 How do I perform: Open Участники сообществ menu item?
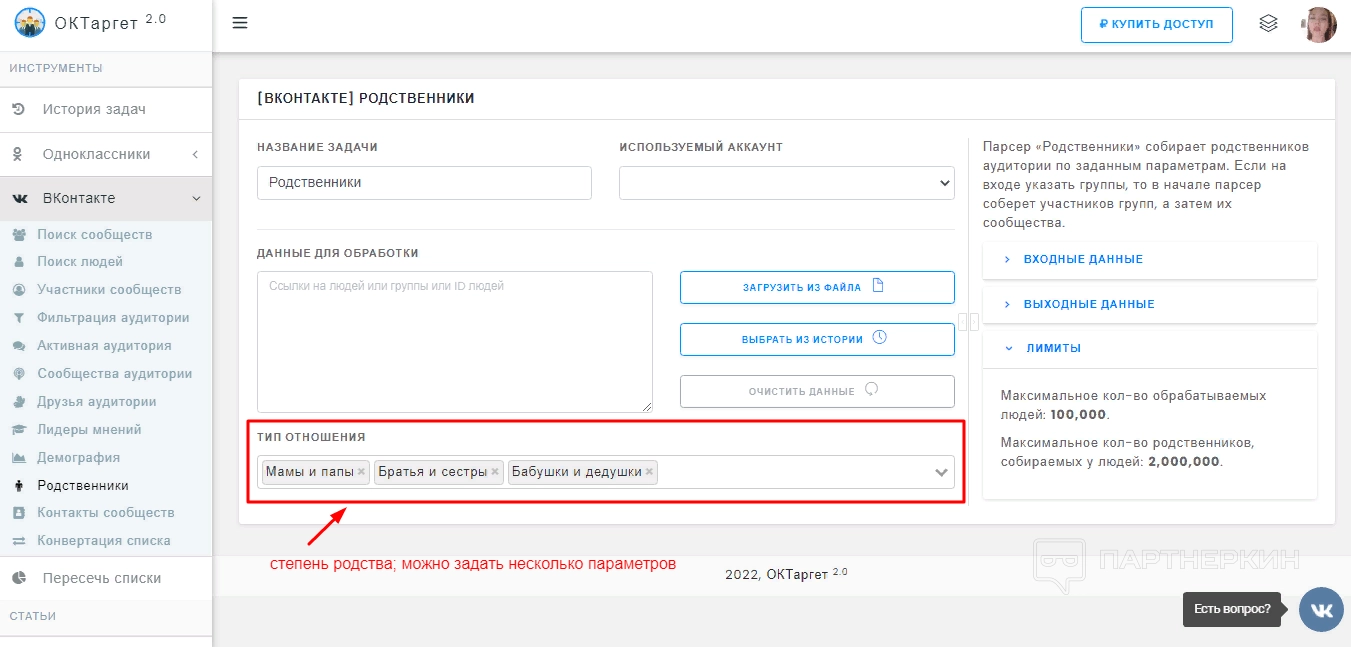(x=109, y=290)
